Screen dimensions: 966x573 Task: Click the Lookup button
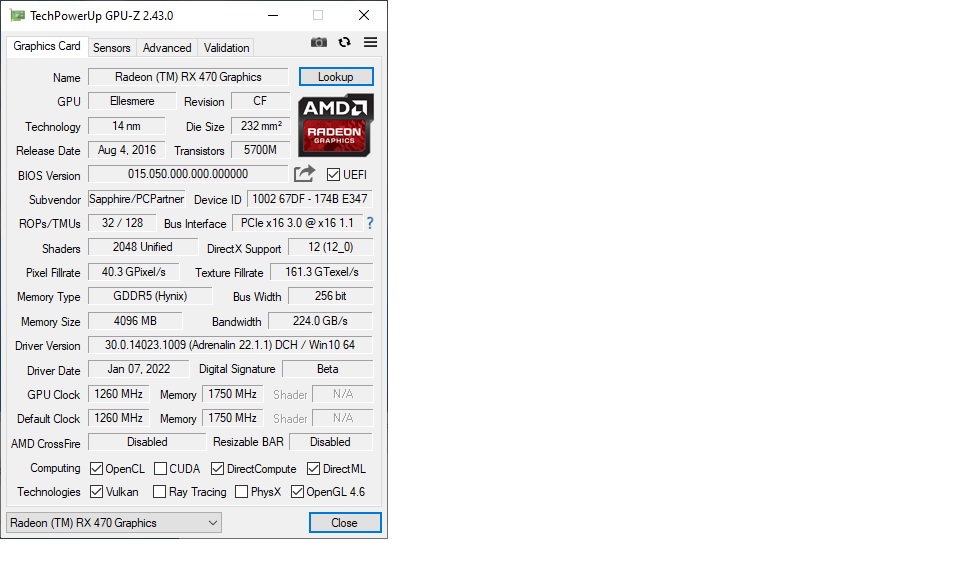point(336,76)
